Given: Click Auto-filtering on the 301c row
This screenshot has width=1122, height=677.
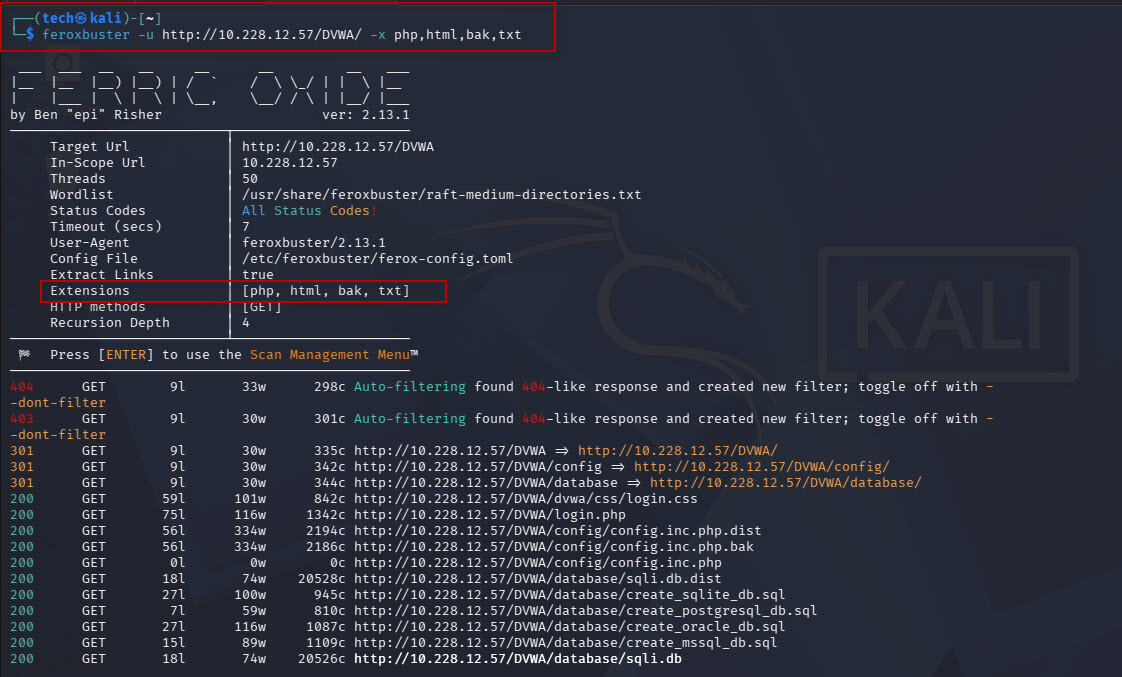Looking at the screenshot, I should 409,419.
